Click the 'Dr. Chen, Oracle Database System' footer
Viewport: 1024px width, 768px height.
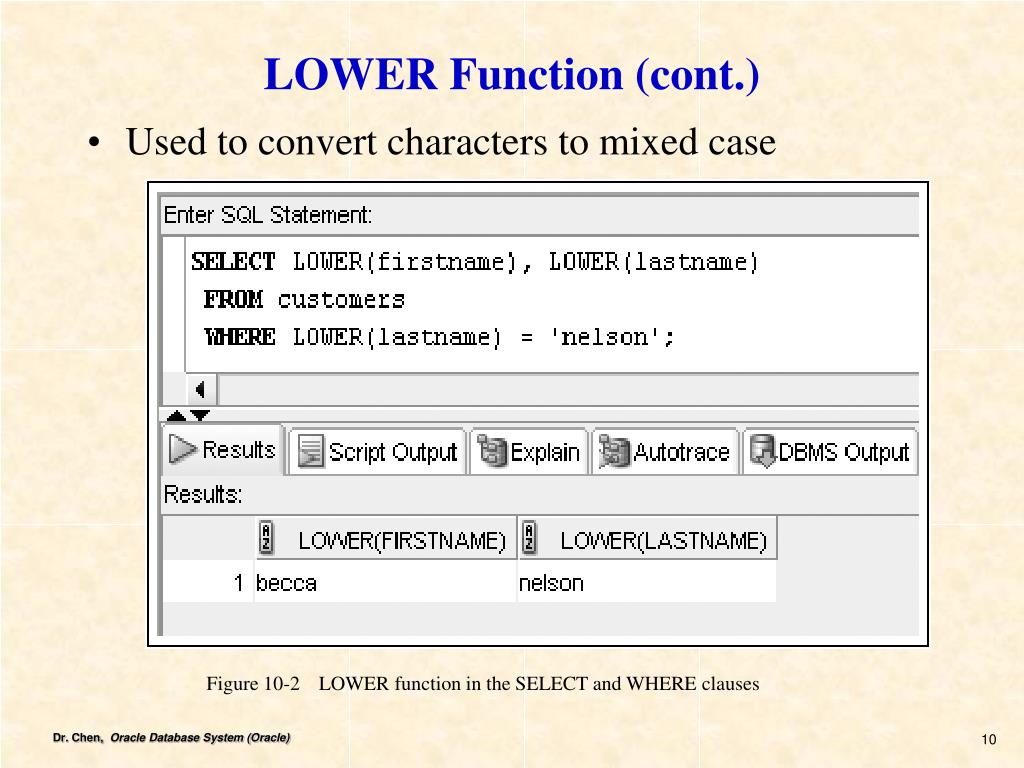click(172, 738)
